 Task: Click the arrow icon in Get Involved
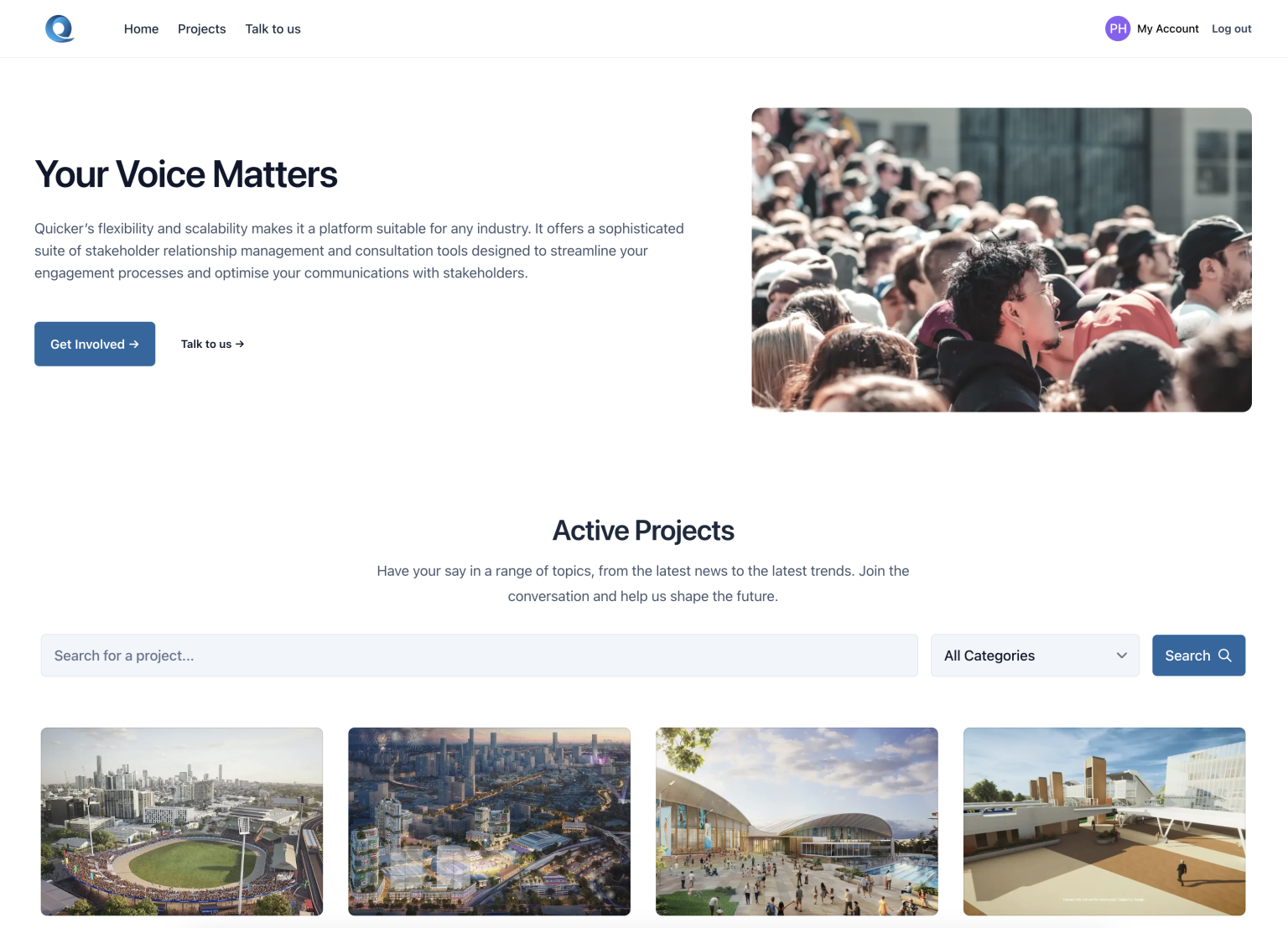(134, 345)
